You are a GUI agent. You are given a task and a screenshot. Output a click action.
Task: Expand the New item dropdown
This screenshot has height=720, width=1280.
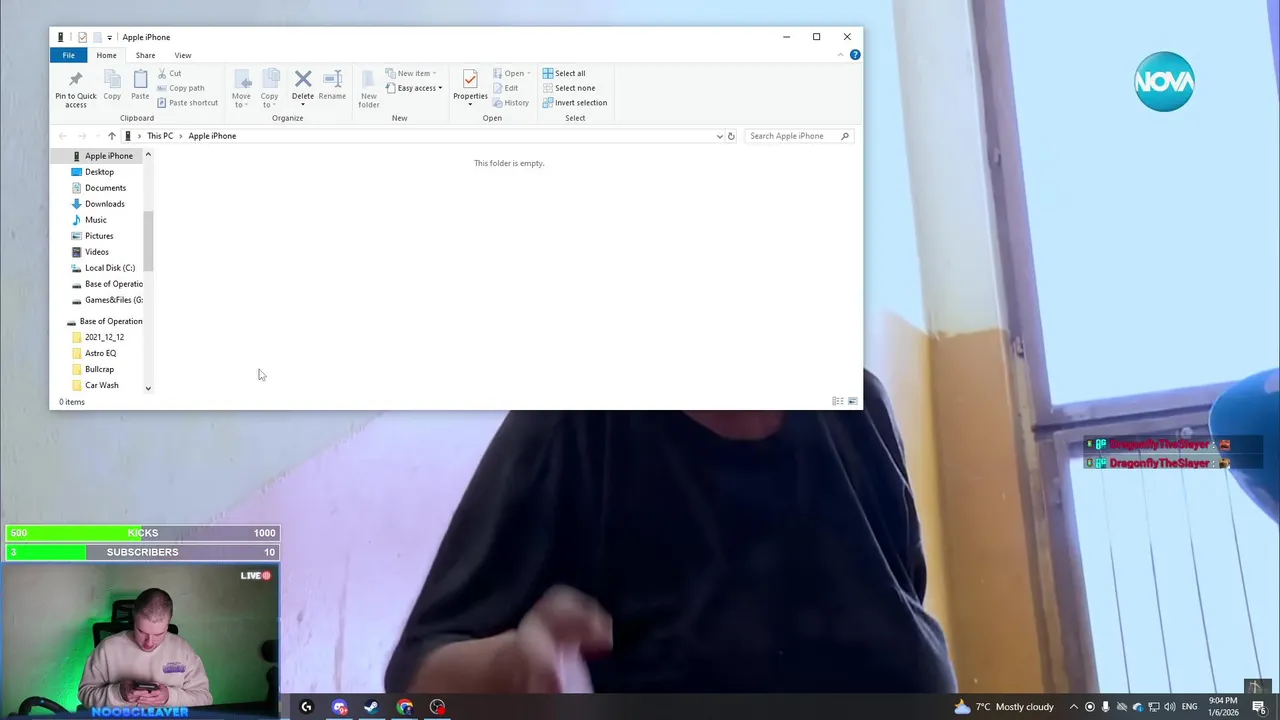411,73
